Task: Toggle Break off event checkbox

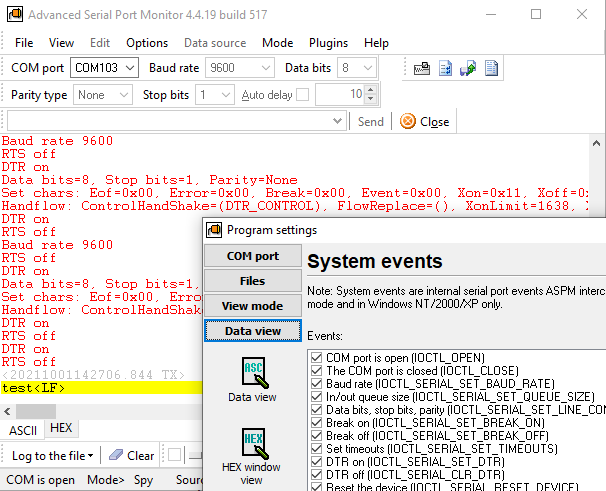Action: (x=317, y=436)
